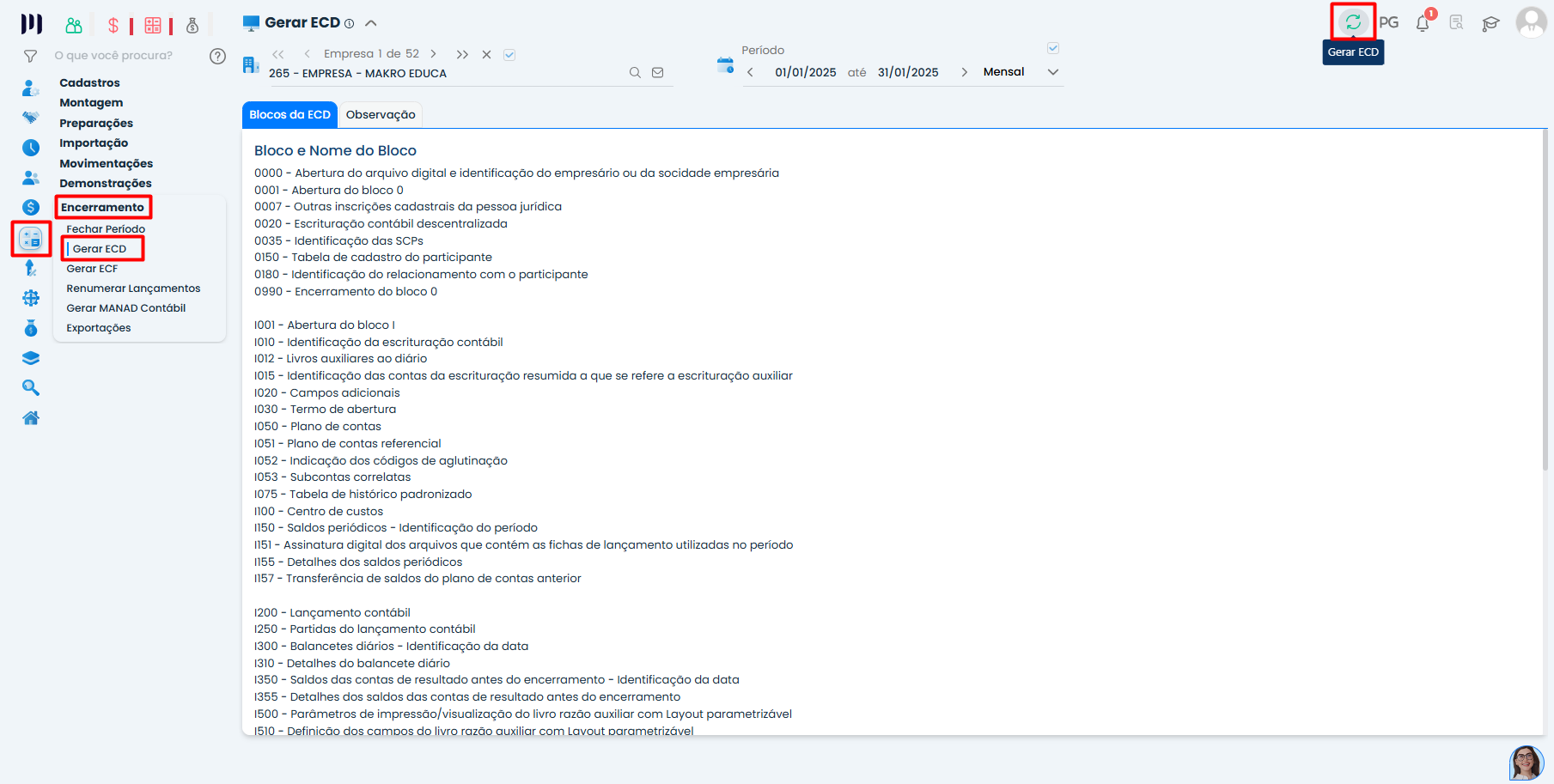Click the filter funnel icon
This screenshot has height=784, width=1554.
click(x=30, y=56)
